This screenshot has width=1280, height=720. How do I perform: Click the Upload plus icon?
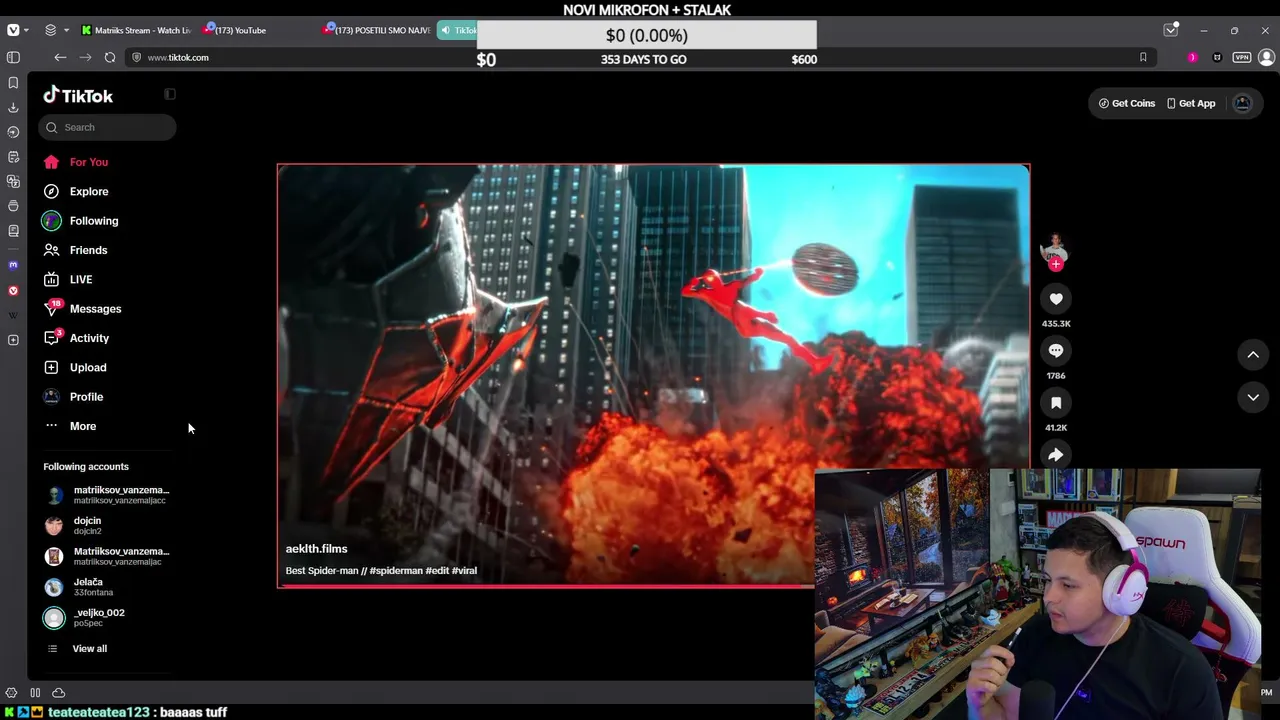(51, 368)
